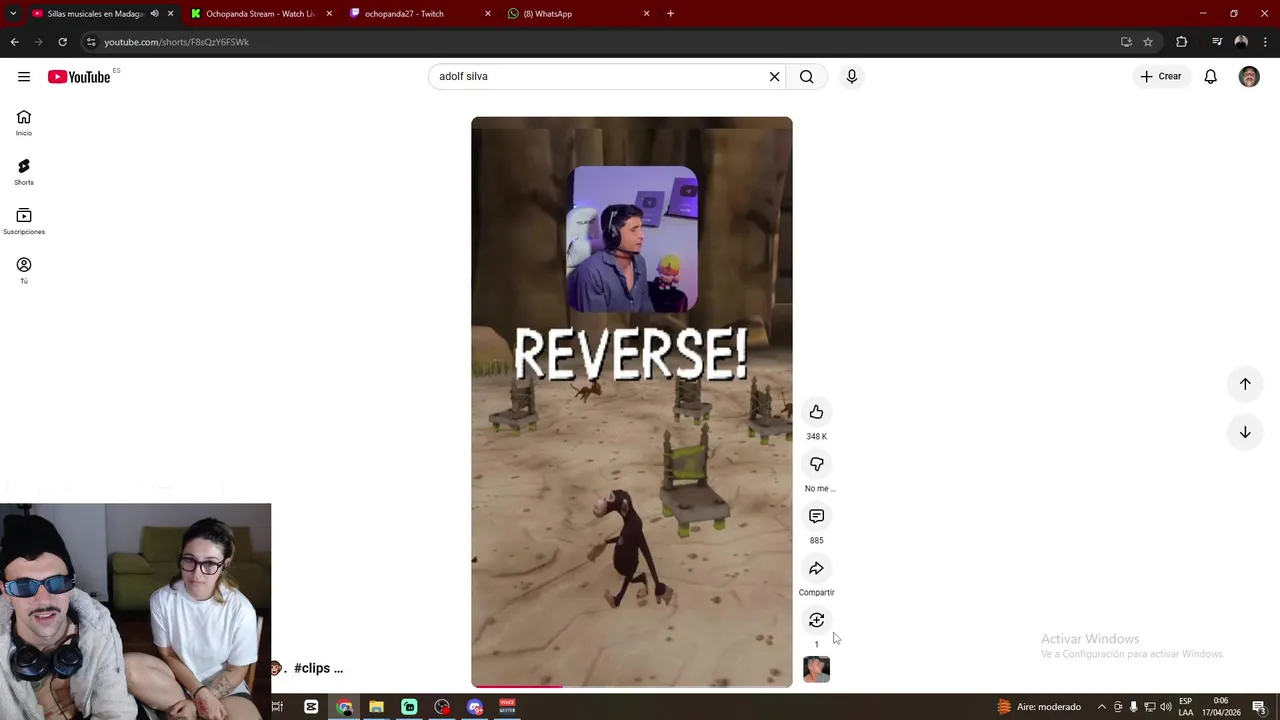The height and width of the screenshot is (720, 1280).
Task: Close the WhatsApp tab
Action: pos(646,14)
